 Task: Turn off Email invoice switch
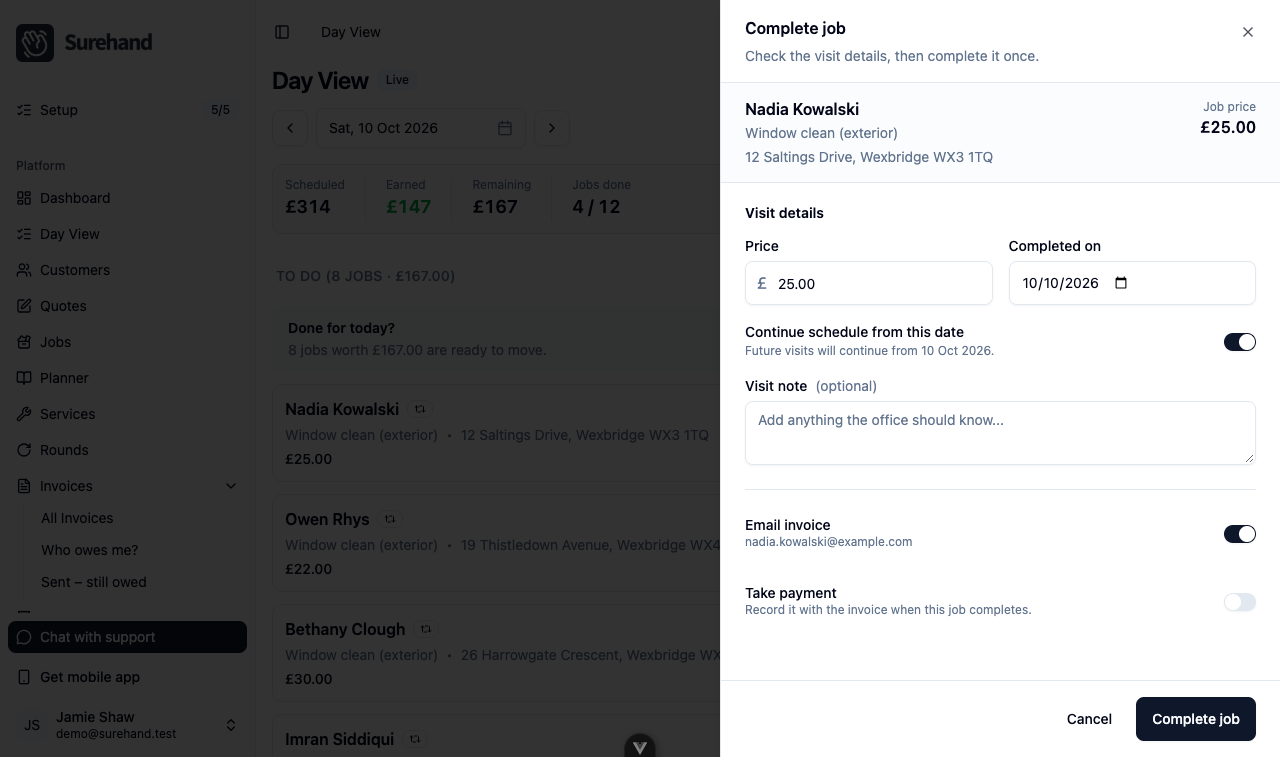pyautogui.click(x=1240, y=534)
